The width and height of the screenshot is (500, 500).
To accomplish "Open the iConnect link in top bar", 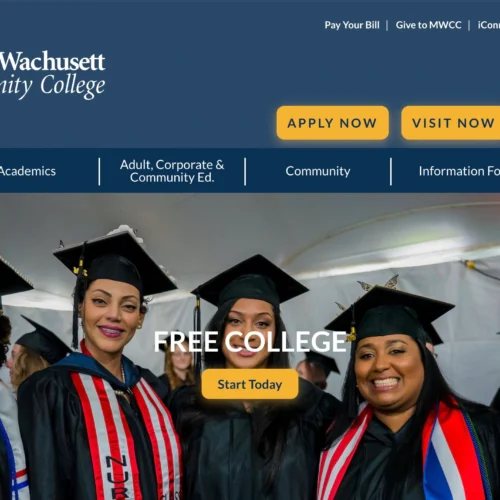I will pyautogui.click(x=489, y=25).
